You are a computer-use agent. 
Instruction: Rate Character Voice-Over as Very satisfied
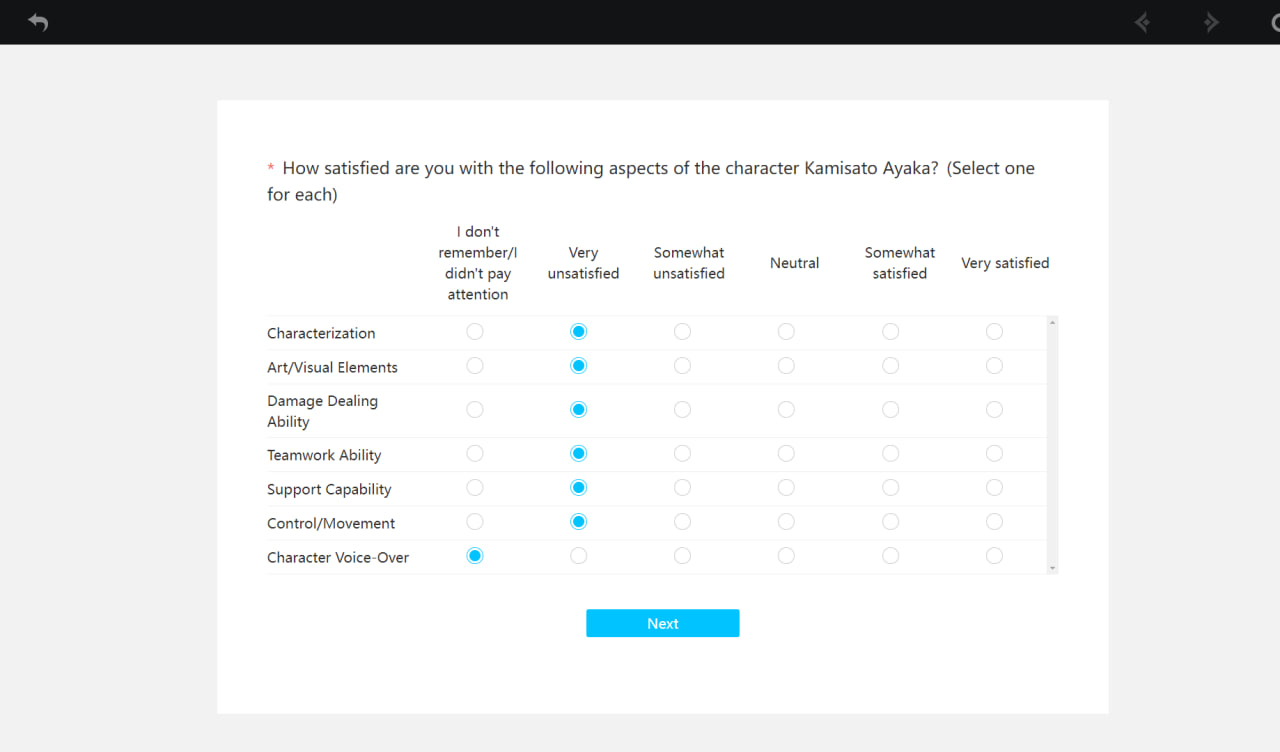click(x=994, y=556)
